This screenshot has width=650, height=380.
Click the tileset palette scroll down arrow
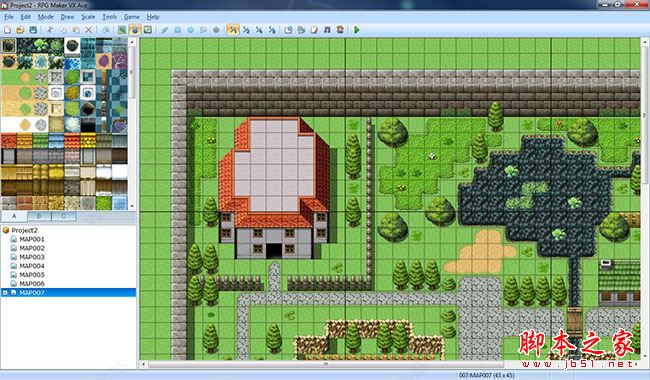click(x=132, y=206)
